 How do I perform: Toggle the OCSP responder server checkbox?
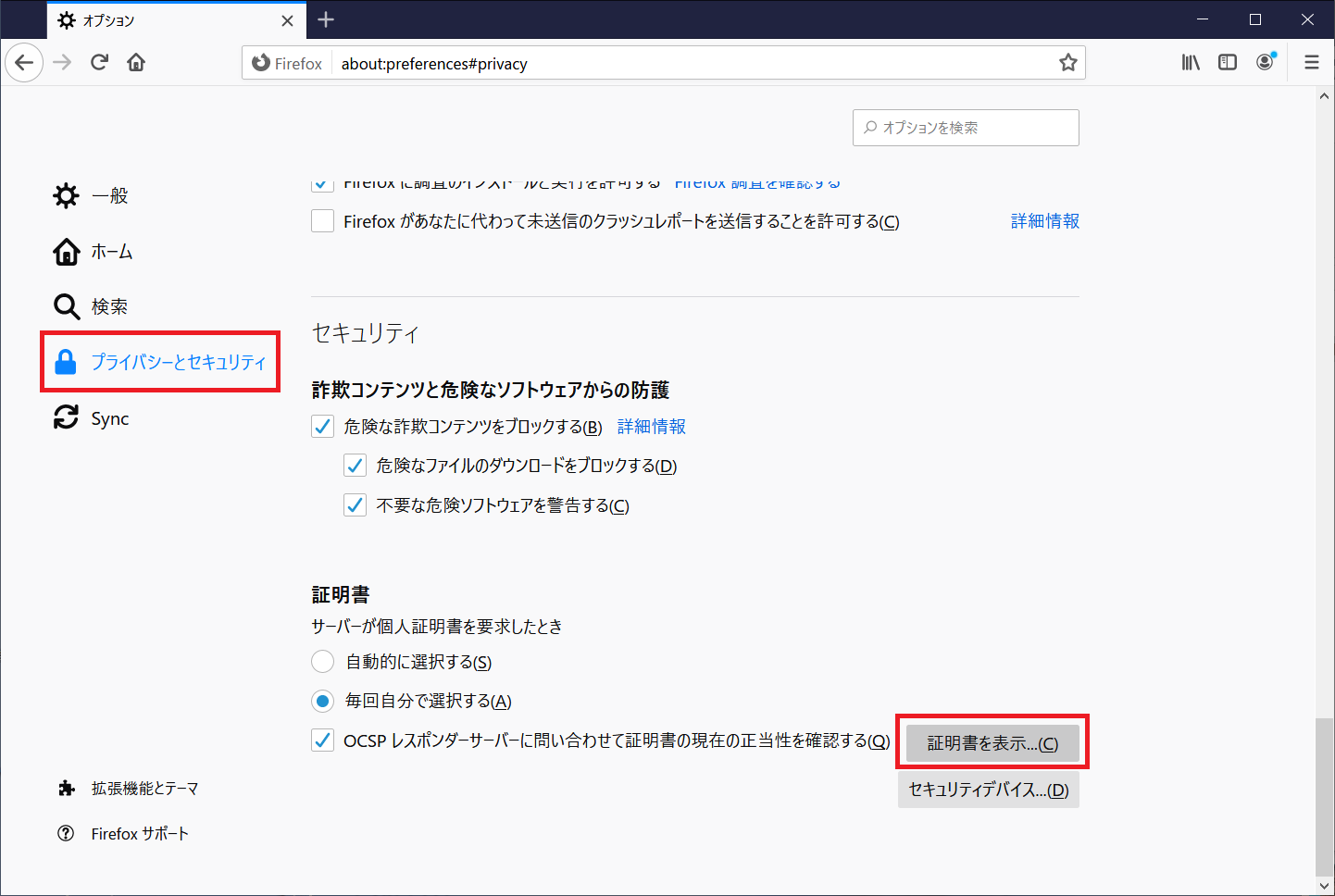coord(323,740)
